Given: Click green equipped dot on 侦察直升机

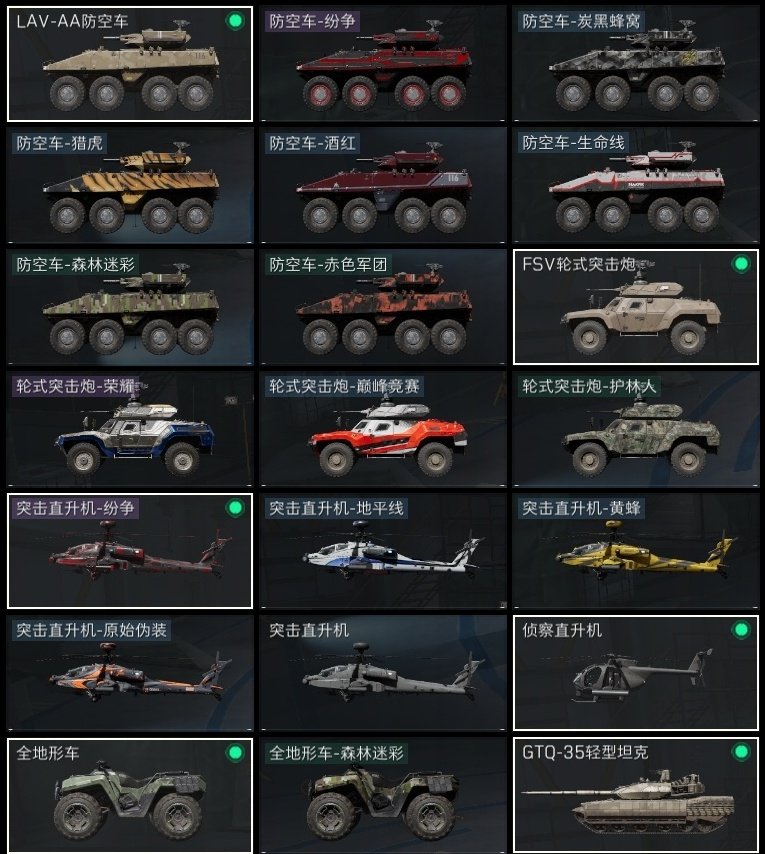Looking at the screenshot, I should tap(740, 630).
